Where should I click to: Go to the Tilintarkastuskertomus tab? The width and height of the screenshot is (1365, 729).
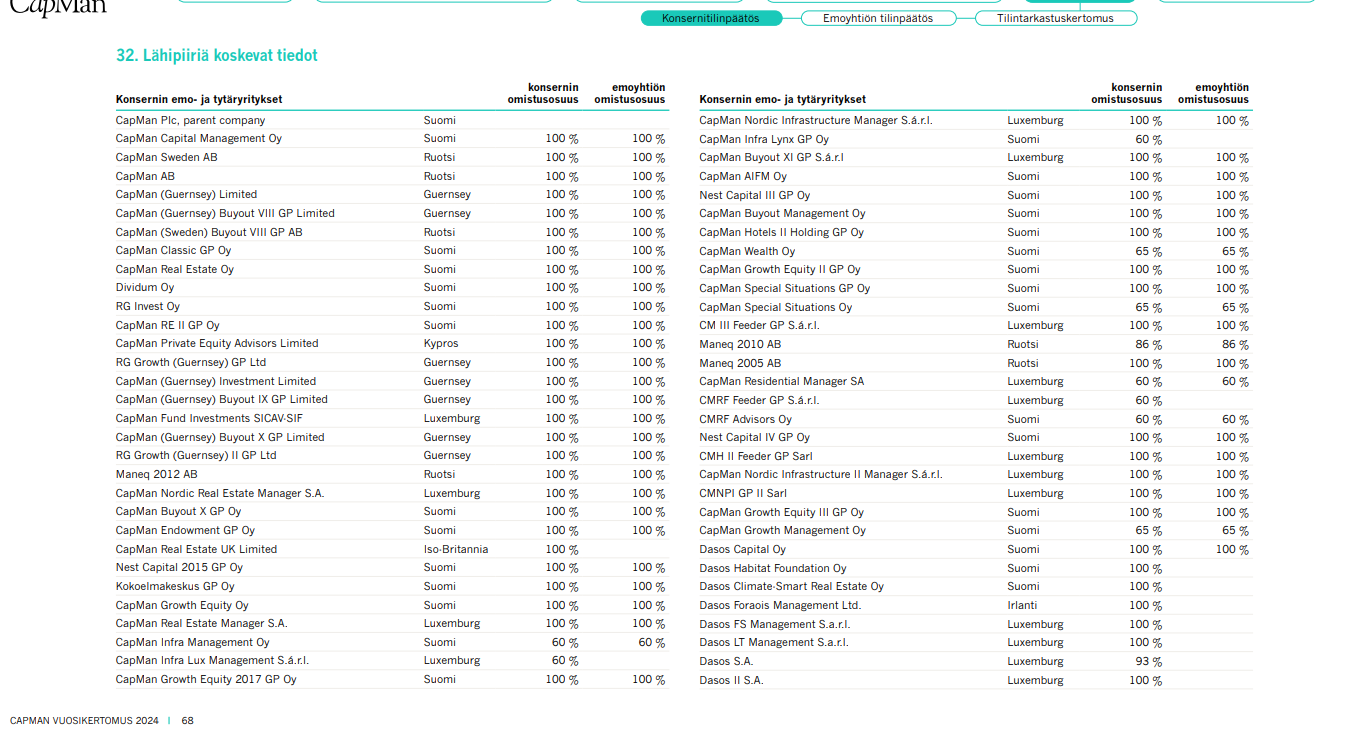coord(1055,18)
